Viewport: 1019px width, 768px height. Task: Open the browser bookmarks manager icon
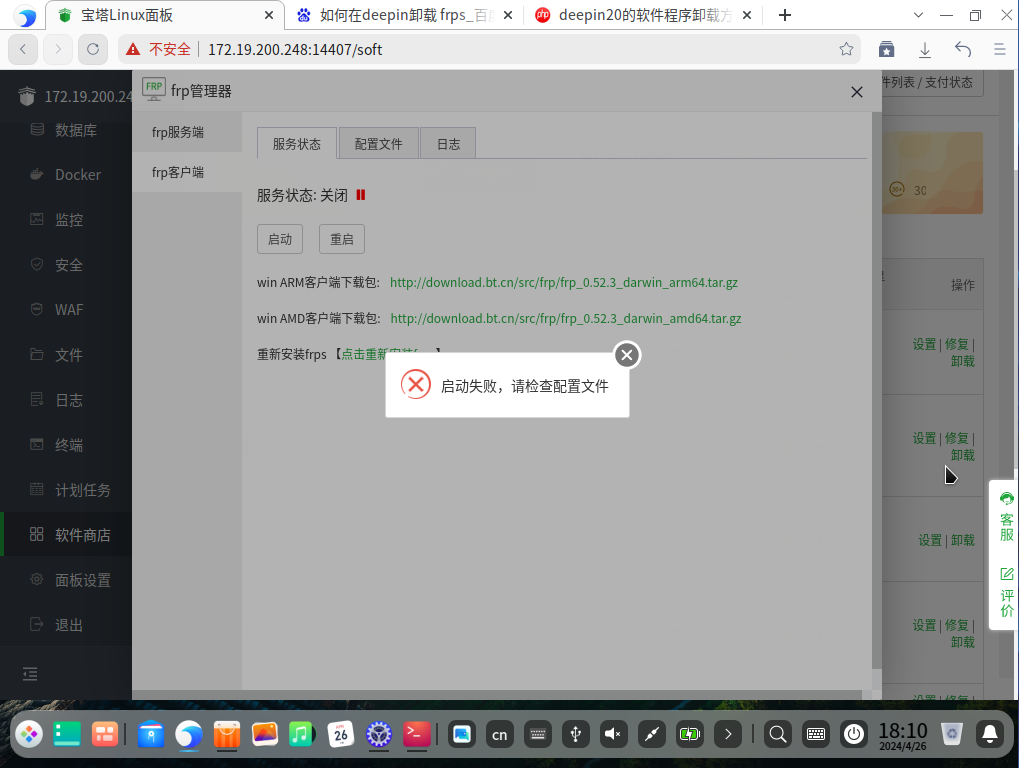pos(886,49)
